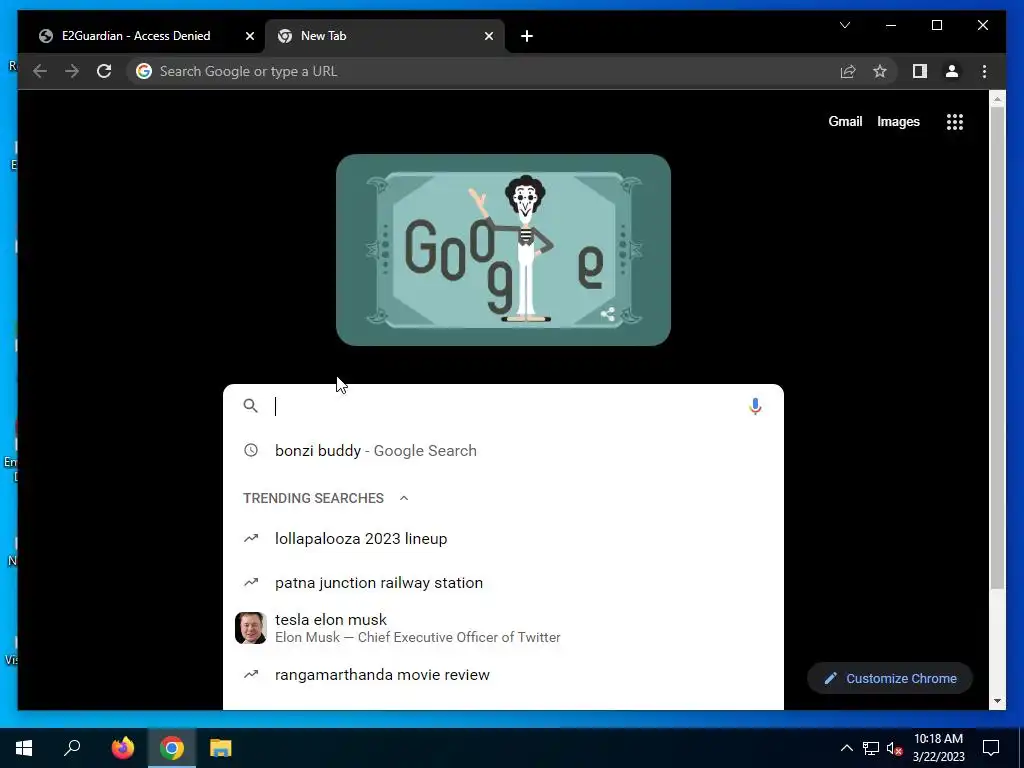Click the scrollbar down arrow
This screenshot has height=768, width=1024.
pyautogui.click(x=997, y=701)
